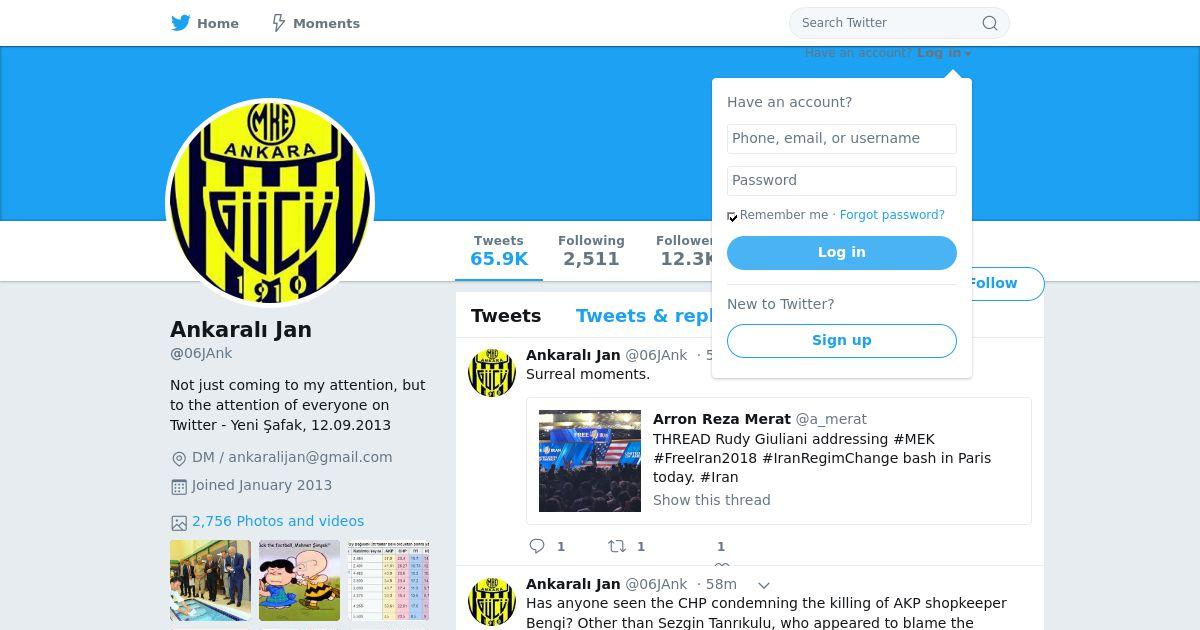The width and height of the screenshot is (1200, 630).
Task: Open the Peanuts cartoon media thumbnail
Action: tap(299, 580)
